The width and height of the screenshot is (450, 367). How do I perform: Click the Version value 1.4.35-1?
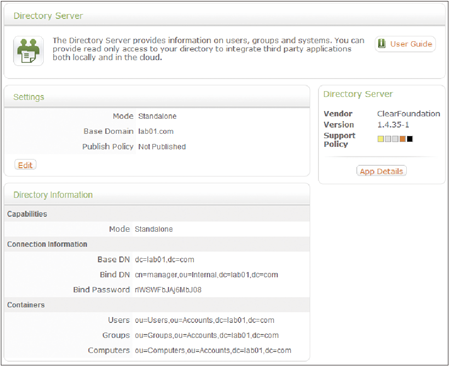[x=393, y=125]
